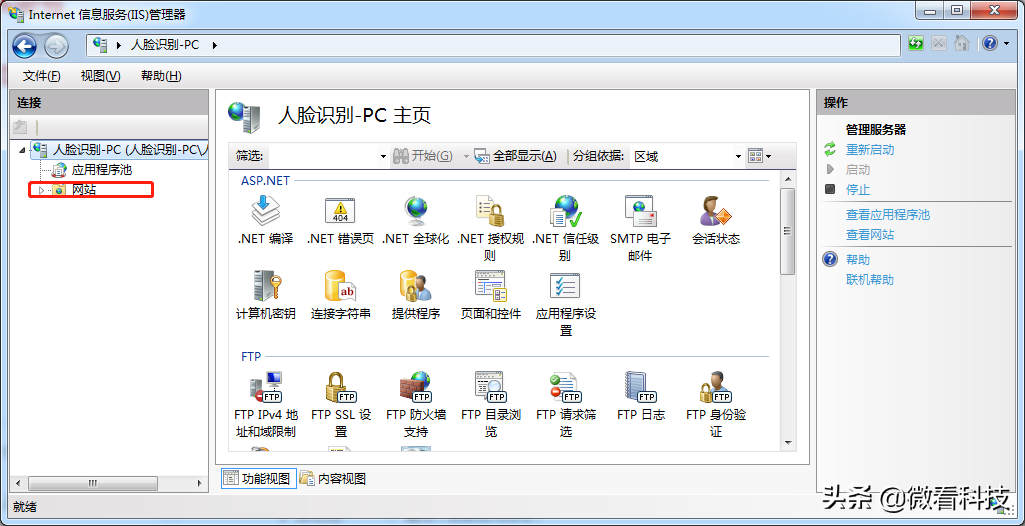Open the FTP 目录浏览 feature
The image size is (1025, 526).
(490, 404)
